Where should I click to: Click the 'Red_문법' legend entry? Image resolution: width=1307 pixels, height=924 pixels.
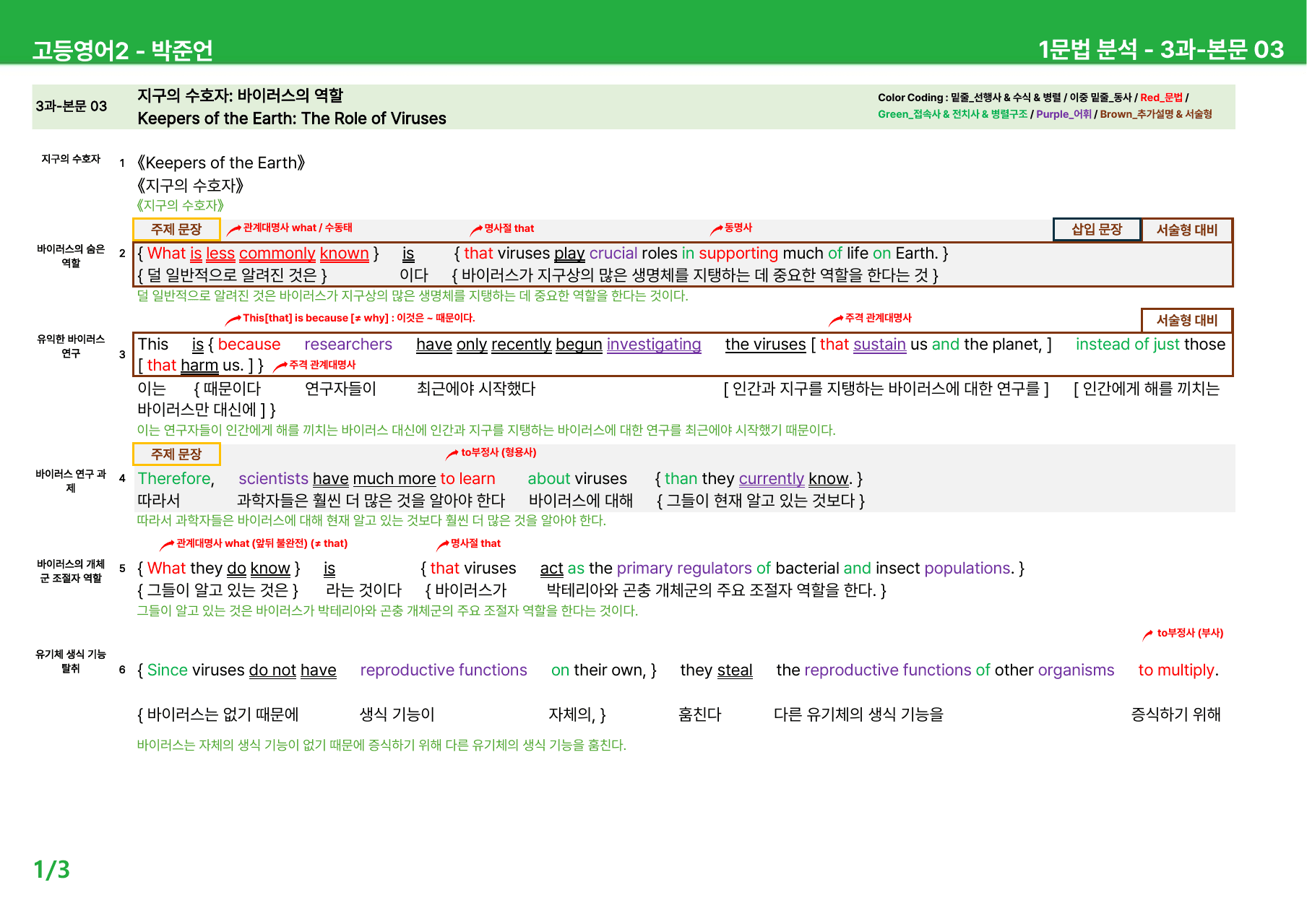click(x=1161, y=98)
